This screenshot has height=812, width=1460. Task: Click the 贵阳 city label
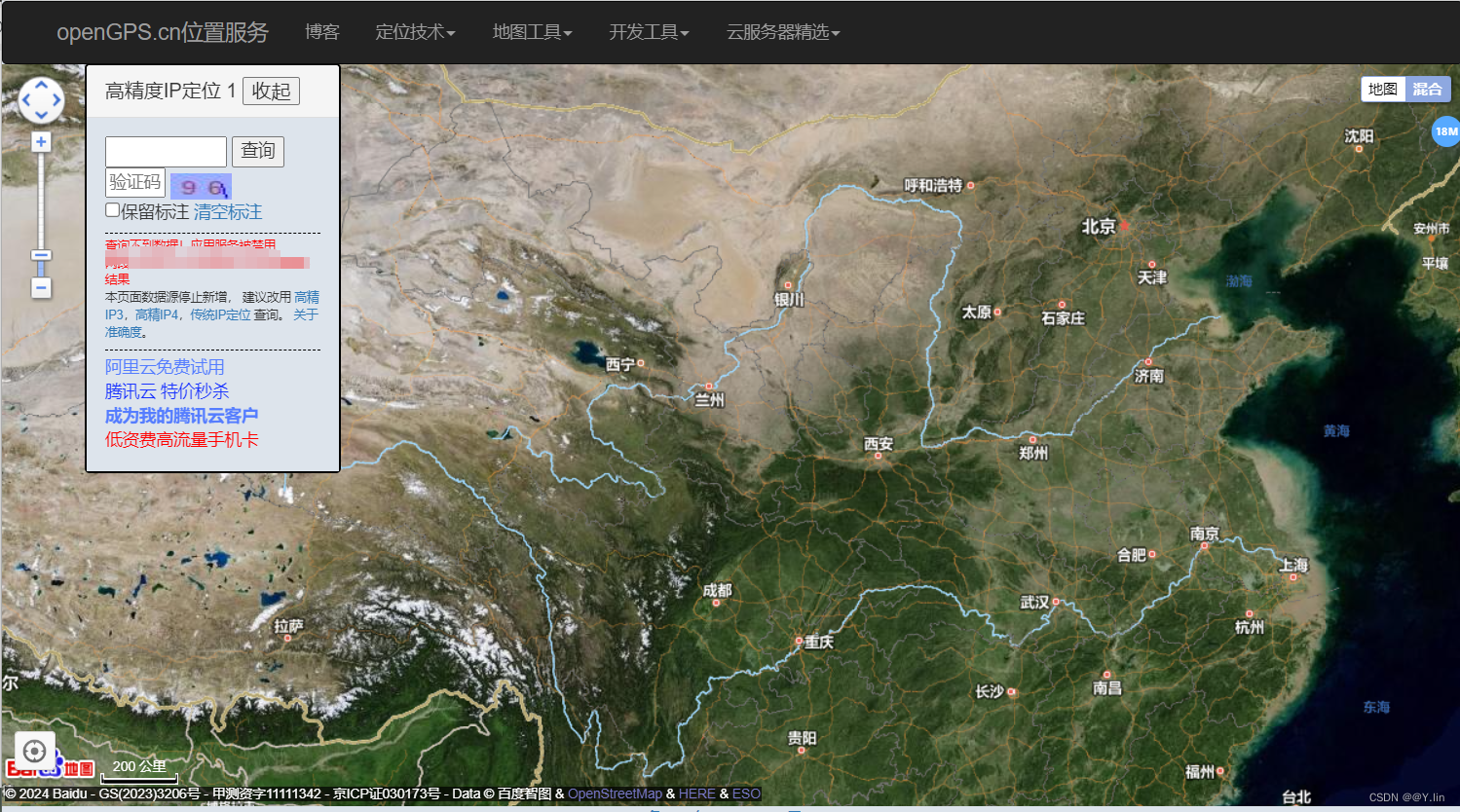pyautogui.click(x=803, y=738)
